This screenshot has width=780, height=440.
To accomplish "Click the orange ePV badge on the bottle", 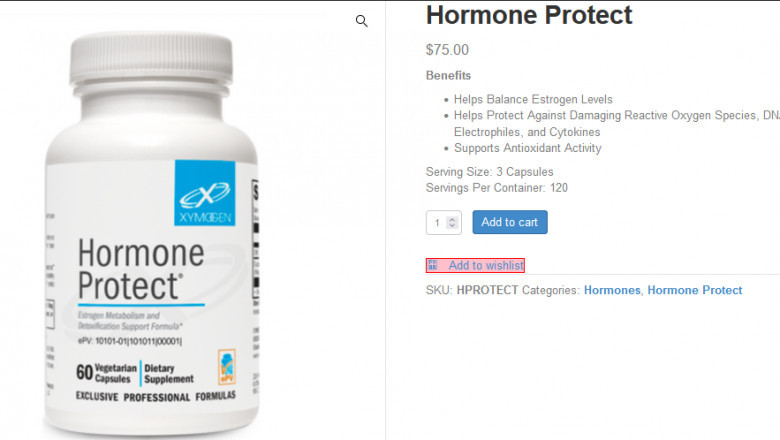I will [226, 367].
